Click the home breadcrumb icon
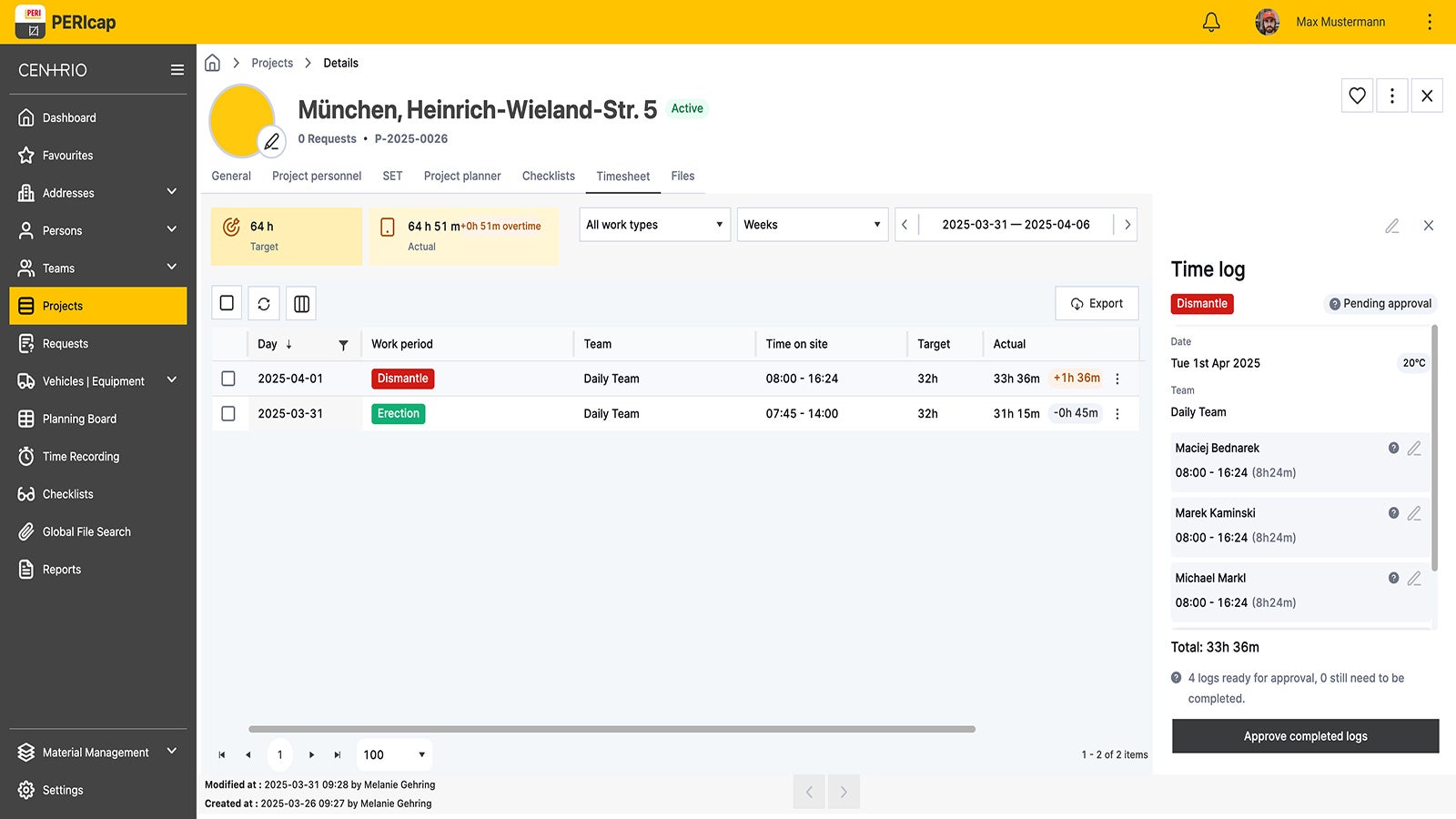The width and height of the screenshot is (1456, 819). 212,63
